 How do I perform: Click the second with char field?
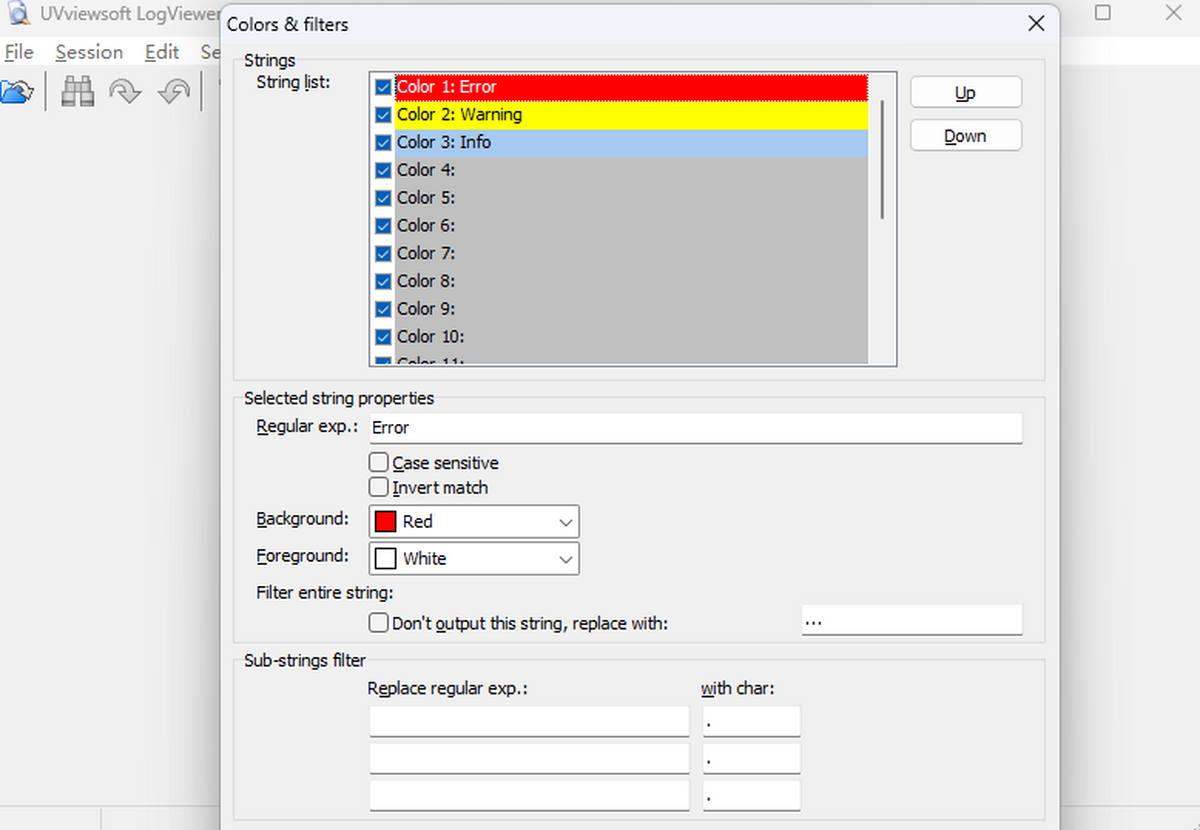(x=752, y=758)
